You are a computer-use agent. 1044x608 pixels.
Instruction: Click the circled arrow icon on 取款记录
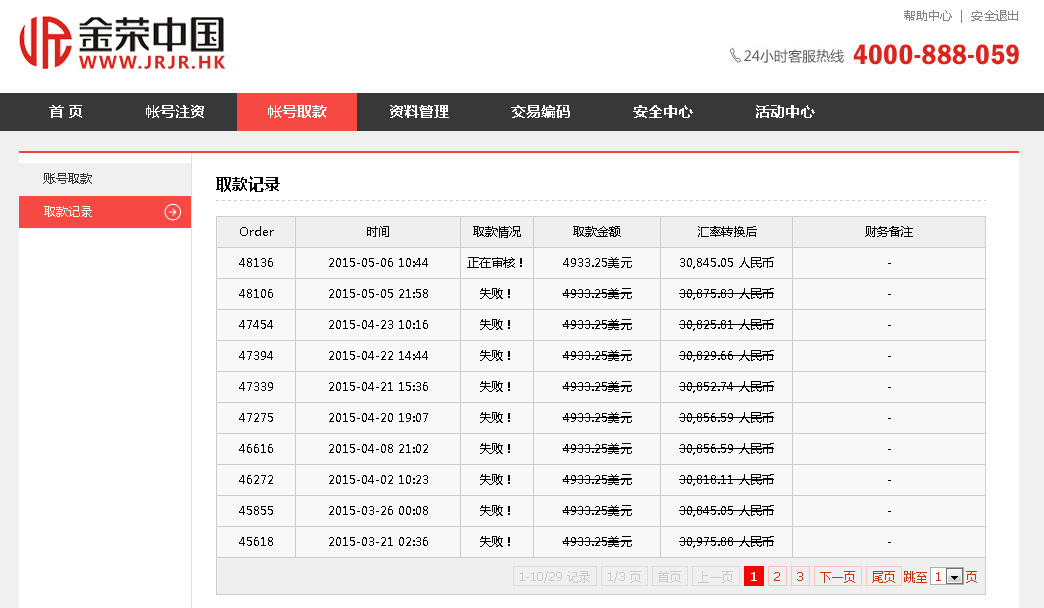[172, 212]
